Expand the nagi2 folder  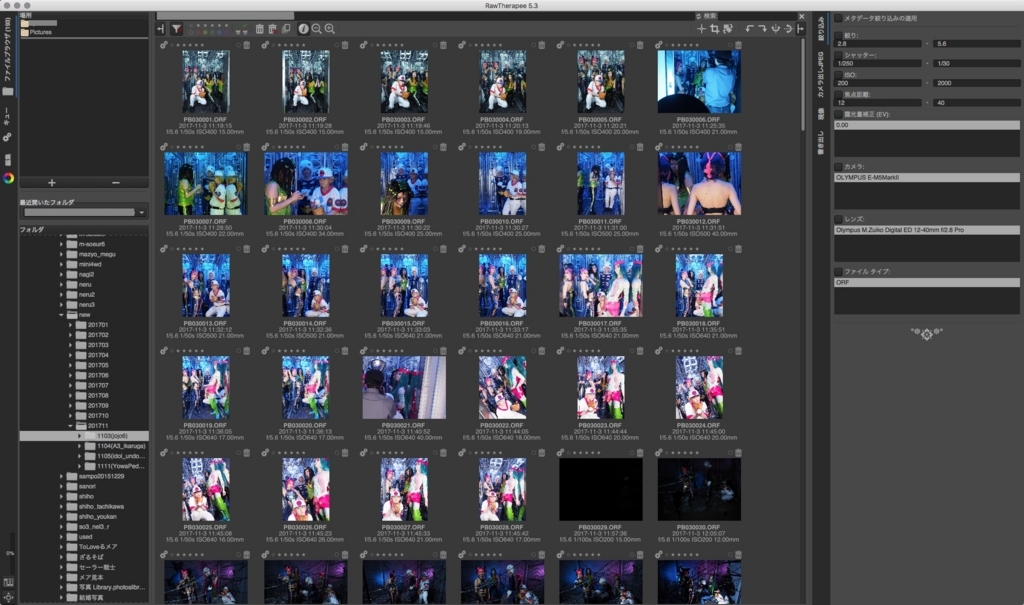click(61, 274)
